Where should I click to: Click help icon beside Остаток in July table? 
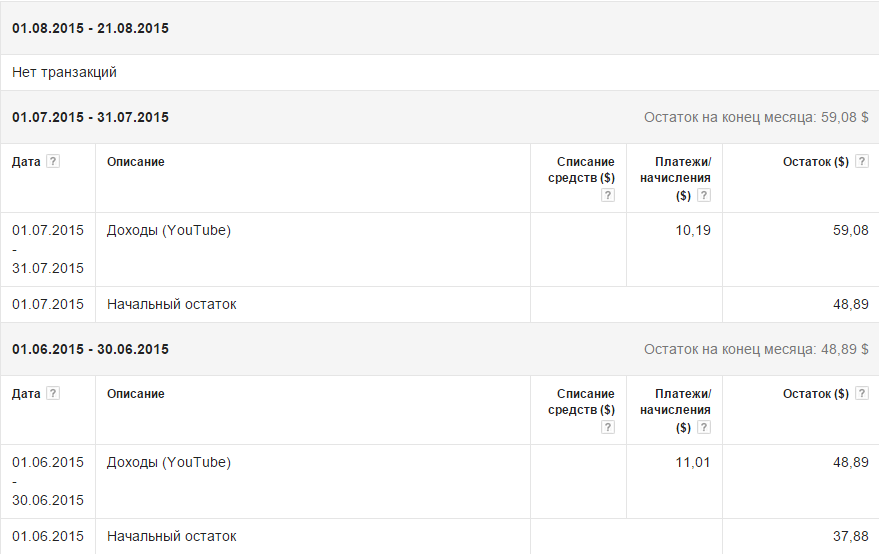(x=862, y=162)
